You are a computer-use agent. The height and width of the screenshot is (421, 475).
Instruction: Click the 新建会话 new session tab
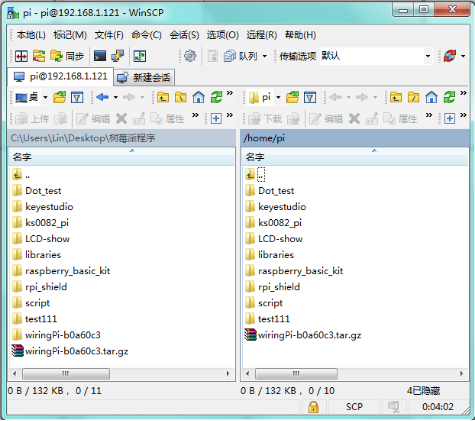point(144,78)
